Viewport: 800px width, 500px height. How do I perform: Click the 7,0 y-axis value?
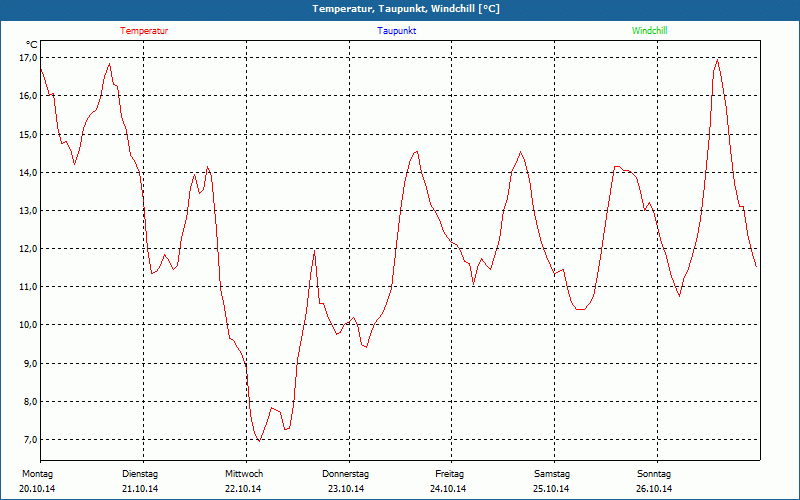[x=30, y=440]
